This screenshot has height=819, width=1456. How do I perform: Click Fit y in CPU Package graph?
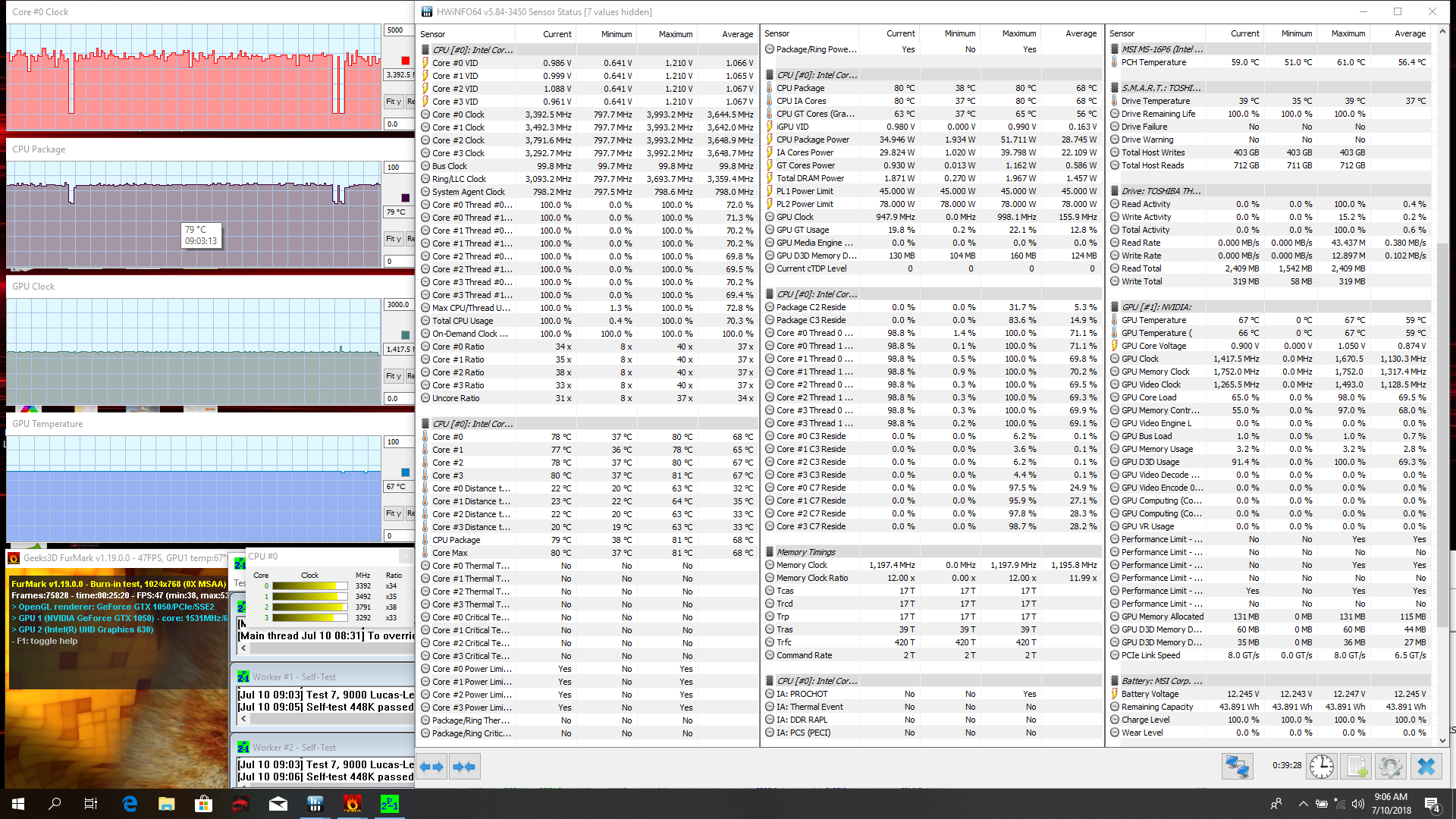(394, 238)
